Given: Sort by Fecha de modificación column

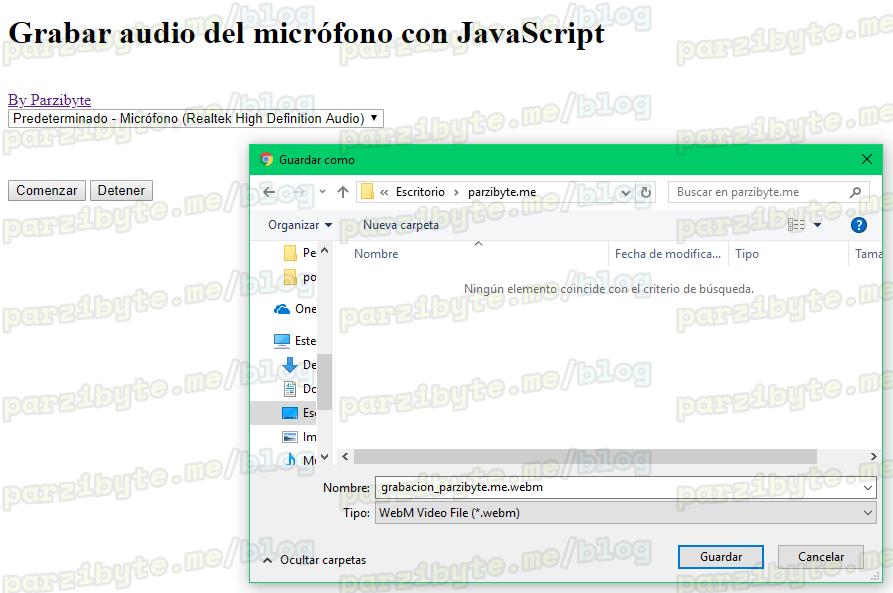Looking at the screenshot, I should coord(668,254).
